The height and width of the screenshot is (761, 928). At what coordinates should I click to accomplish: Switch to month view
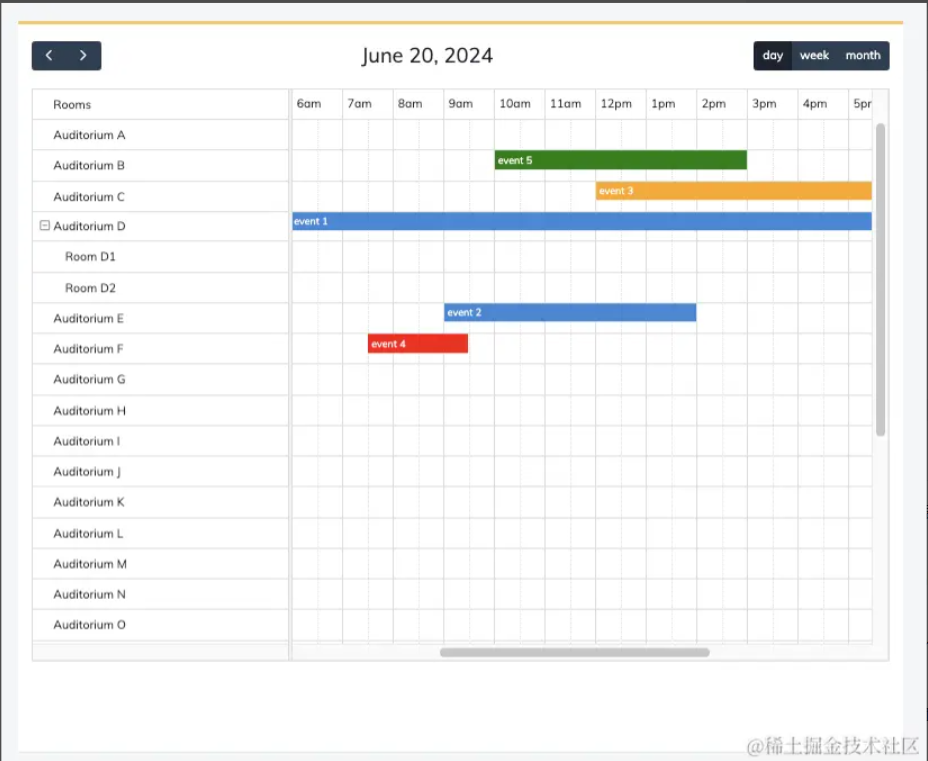[862, 55]
